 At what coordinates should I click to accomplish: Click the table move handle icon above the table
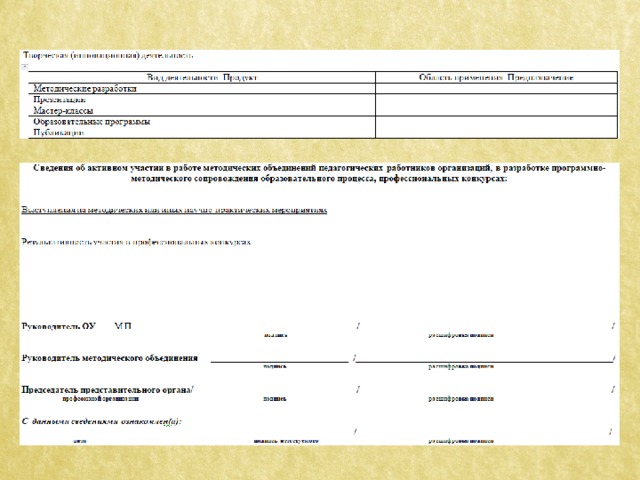coord(25,67)
